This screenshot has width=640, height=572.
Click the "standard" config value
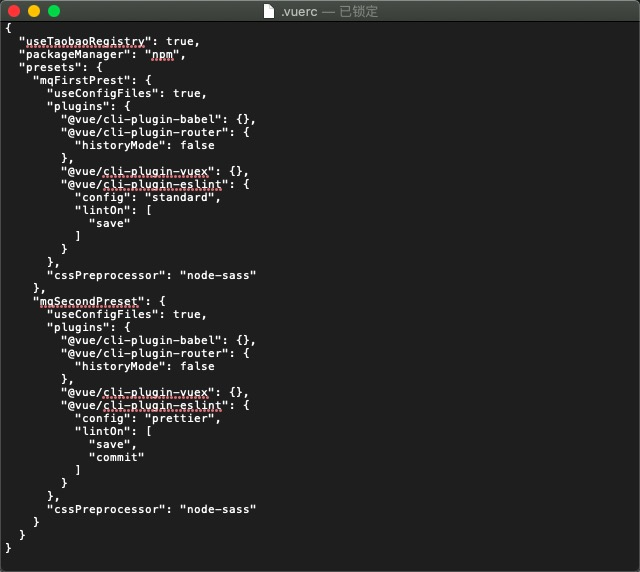pos(180,198)
